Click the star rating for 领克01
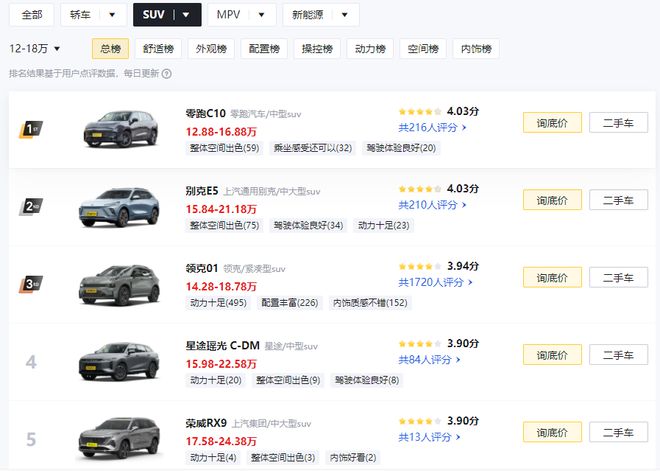Image resolution: width=660 pixels, height=471 pixels. [420, 266]
